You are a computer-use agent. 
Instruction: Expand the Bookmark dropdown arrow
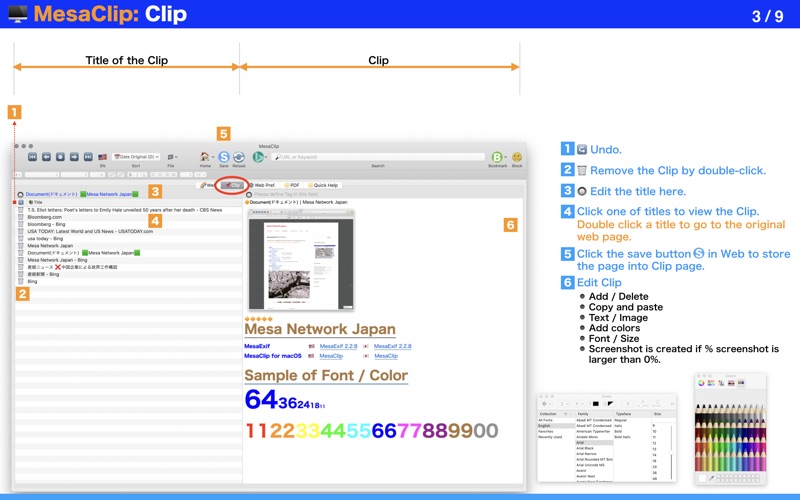506,158
